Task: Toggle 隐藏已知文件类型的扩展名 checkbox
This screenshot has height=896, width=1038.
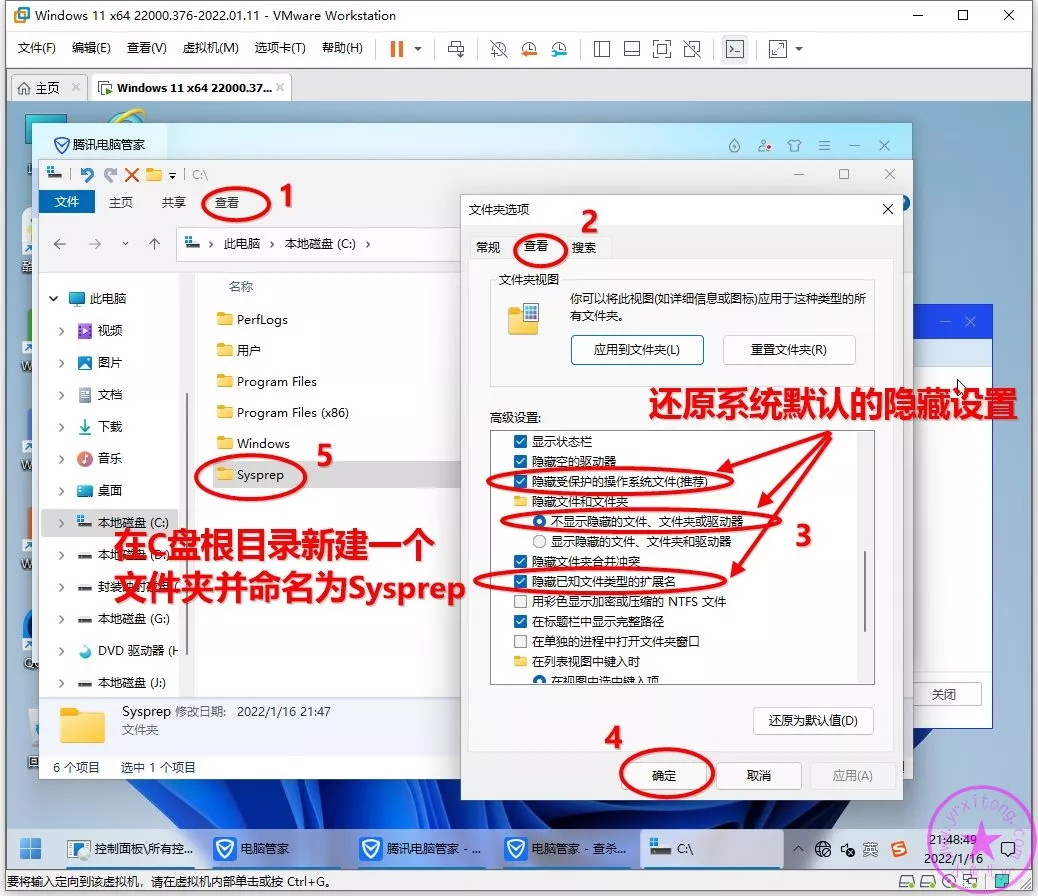Action: 520,581
